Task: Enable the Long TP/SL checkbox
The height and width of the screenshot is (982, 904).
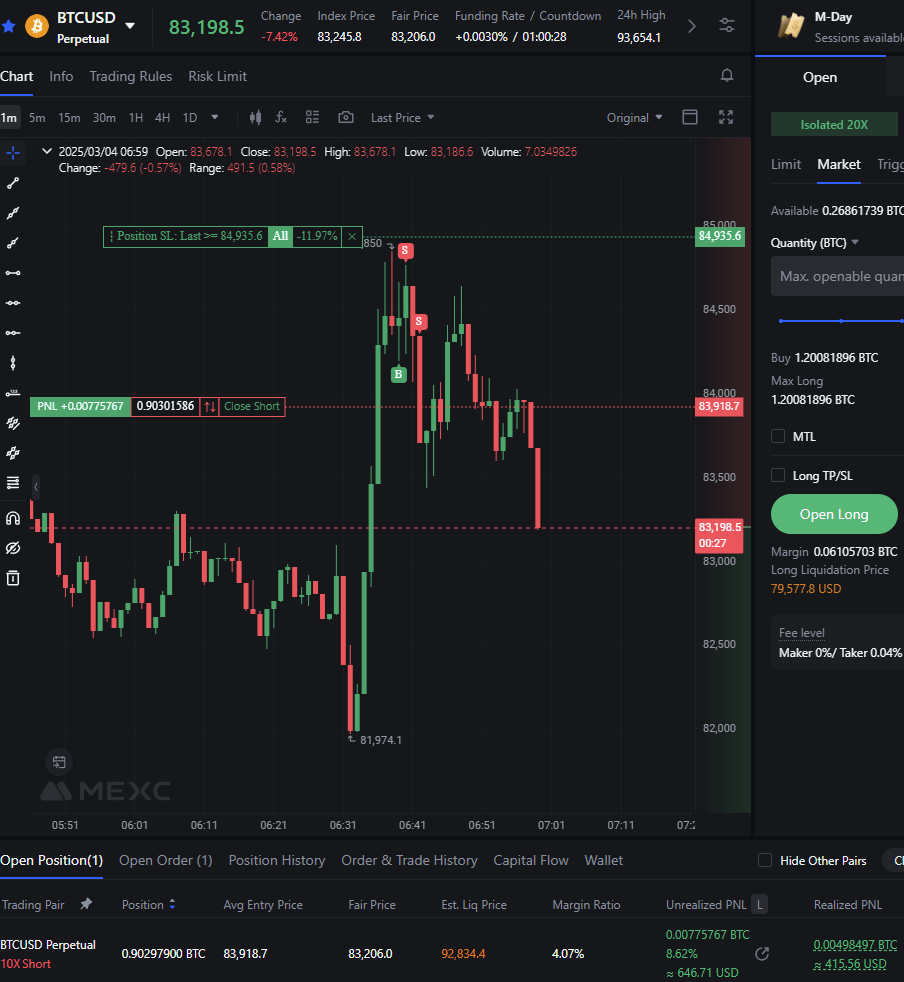Action: pos(777,475)
